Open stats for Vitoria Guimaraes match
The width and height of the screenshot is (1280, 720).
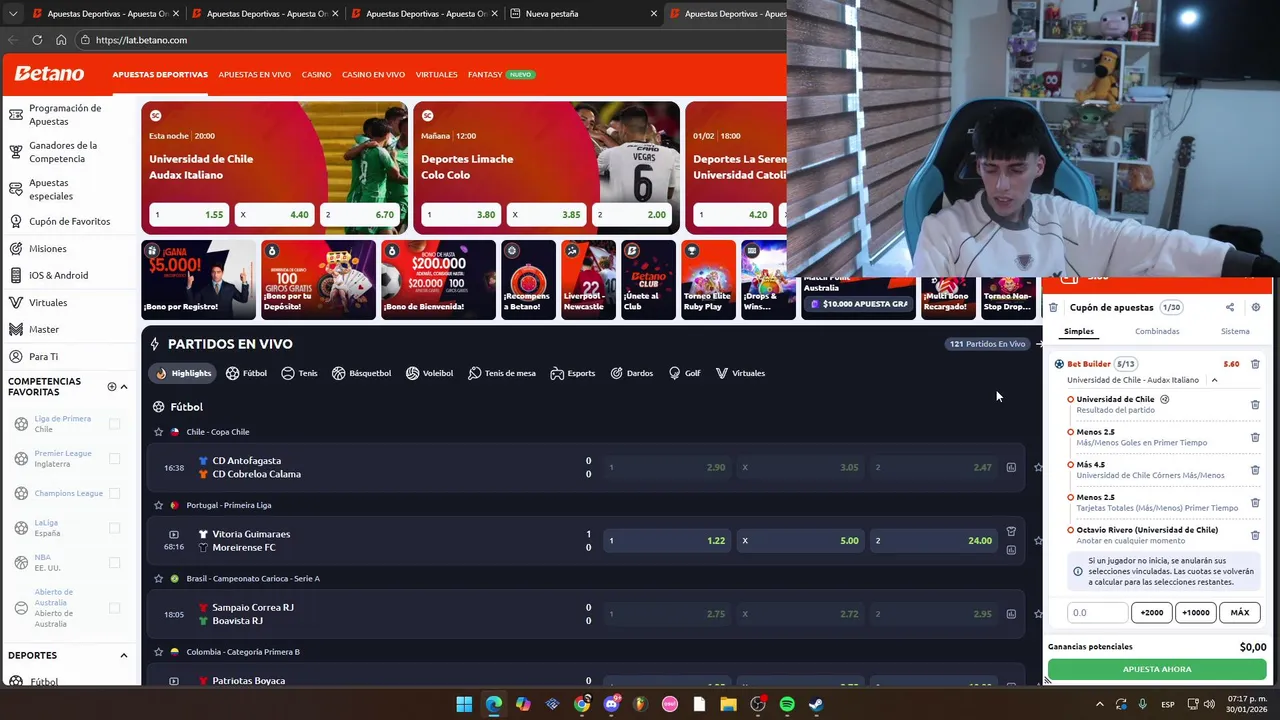click(x=1011, y=549)
